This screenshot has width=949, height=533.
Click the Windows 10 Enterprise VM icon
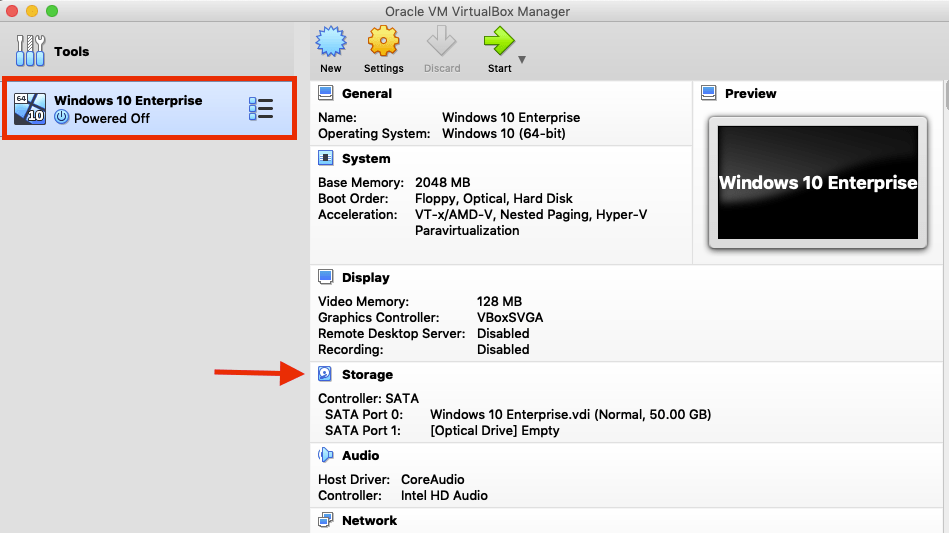[x=31, y=109]
